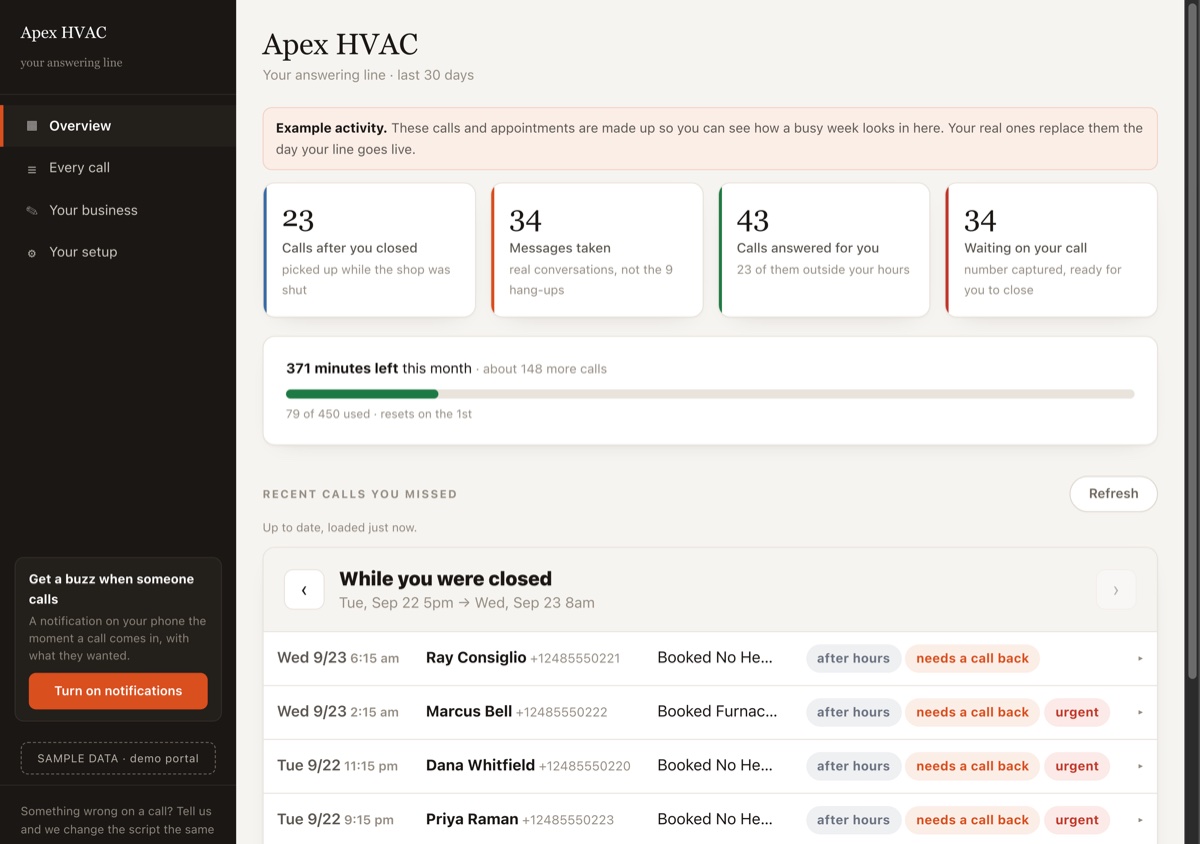The height and width of the screenshot is (844, 1200).
Task: Open Your business section
Action: tap(118, 210)
